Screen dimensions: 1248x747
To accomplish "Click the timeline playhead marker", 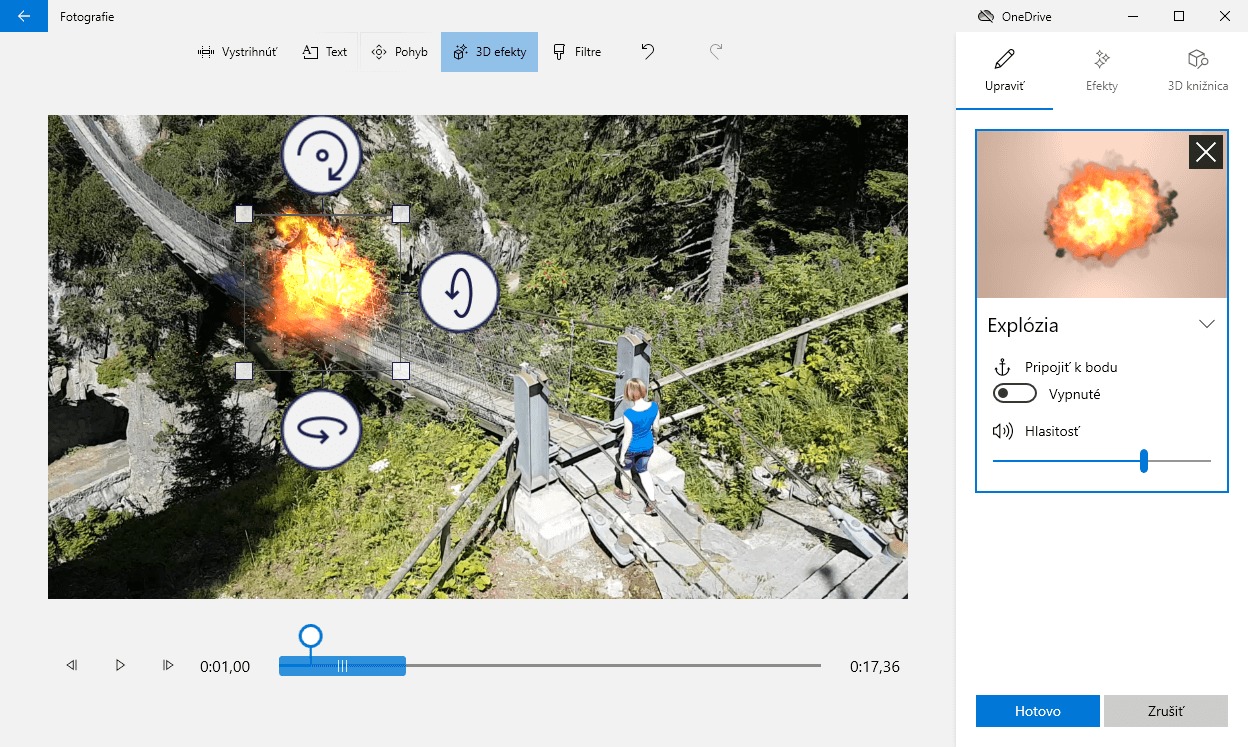I will (x=311, y=636).
